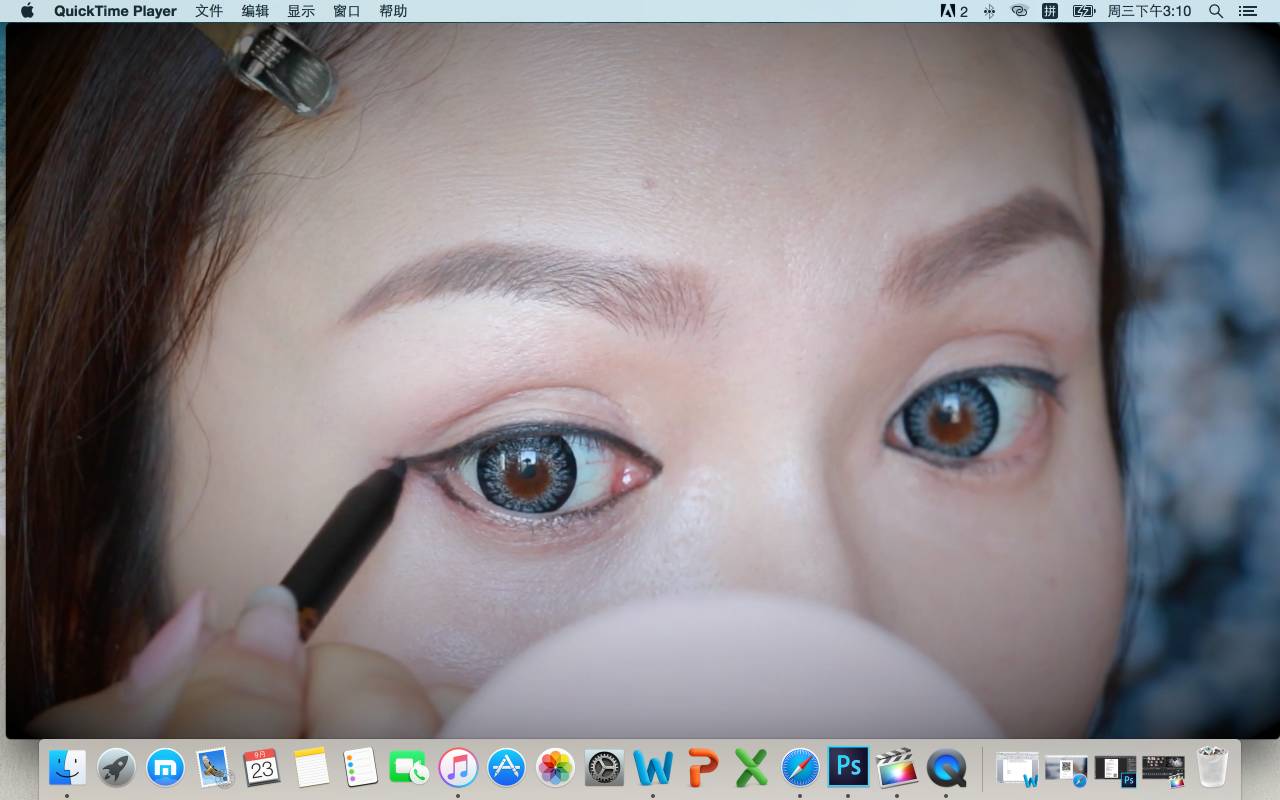Open the 拼 input method menu

point(1050,11)
